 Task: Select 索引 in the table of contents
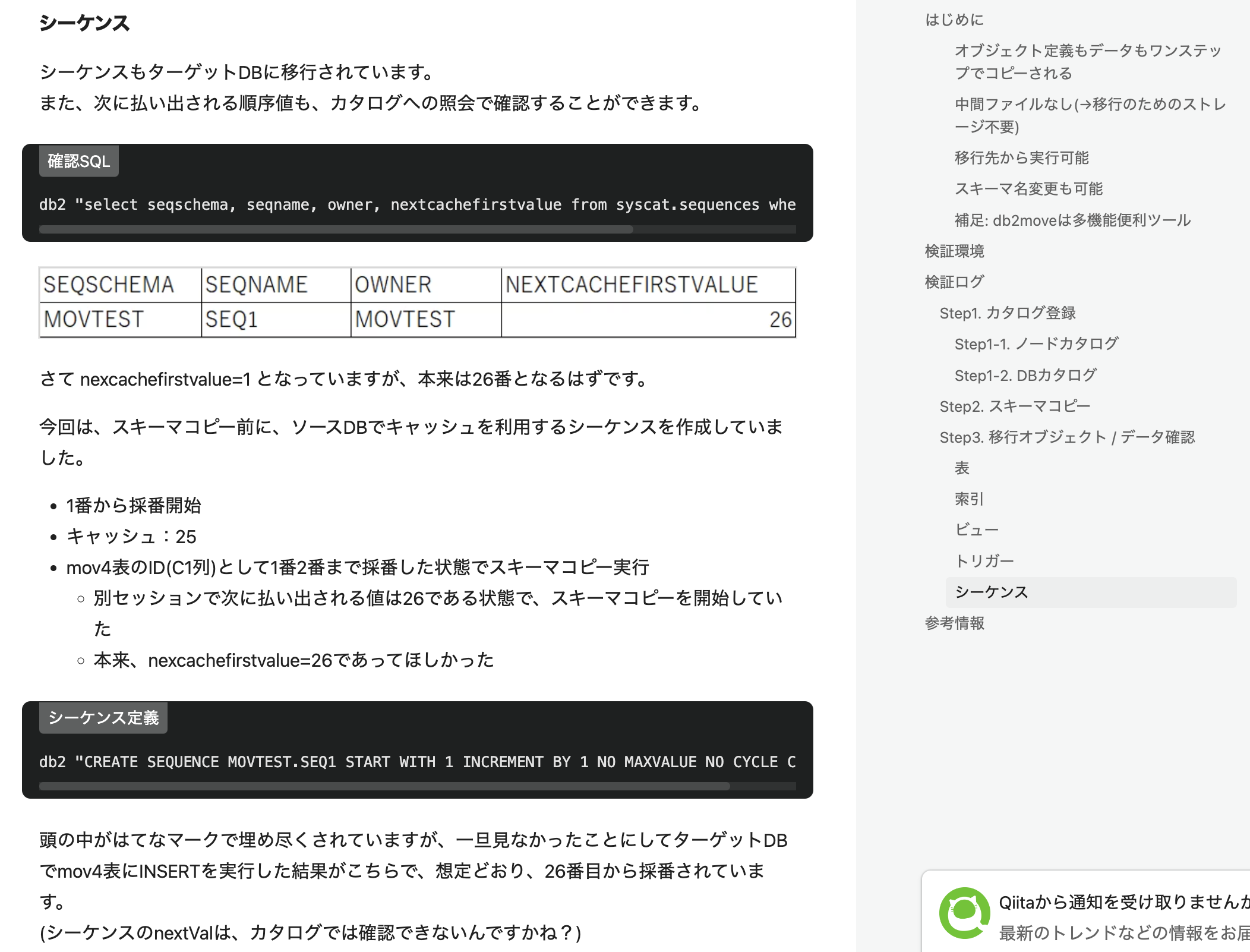point(969,499)
